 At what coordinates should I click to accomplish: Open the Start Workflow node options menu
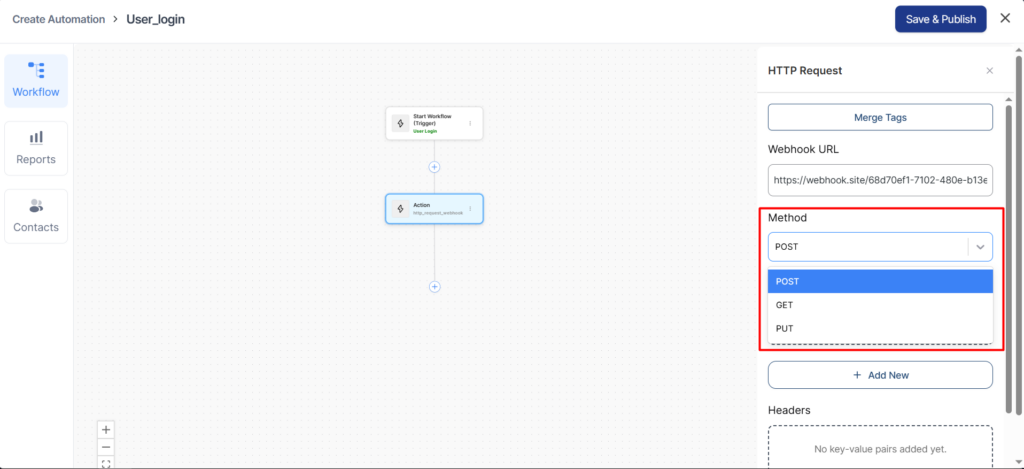[470, 124]
